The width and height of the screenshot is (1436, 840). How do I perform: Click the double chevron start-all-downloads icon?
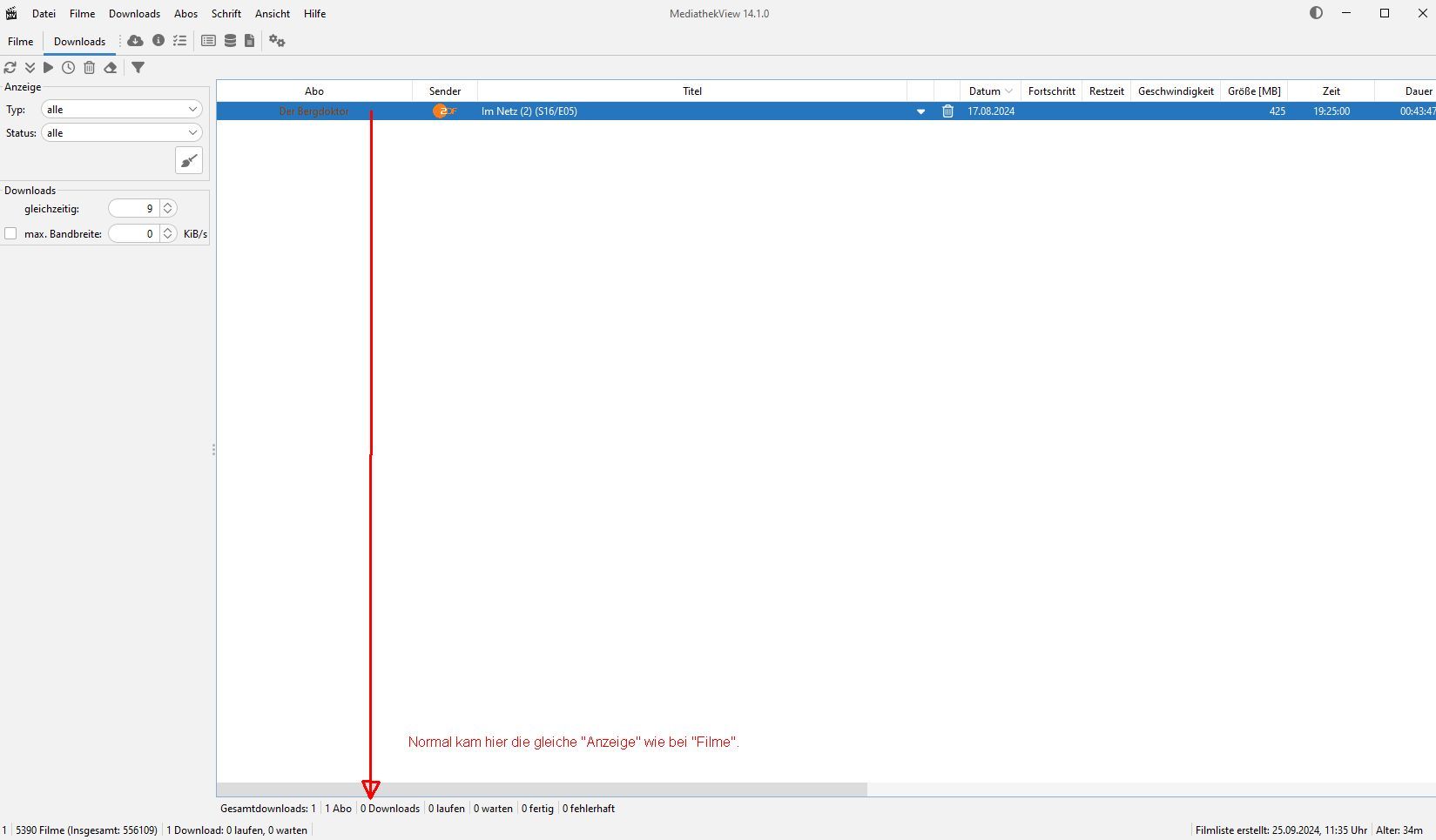pyautogui.click(x=30, y=67)
